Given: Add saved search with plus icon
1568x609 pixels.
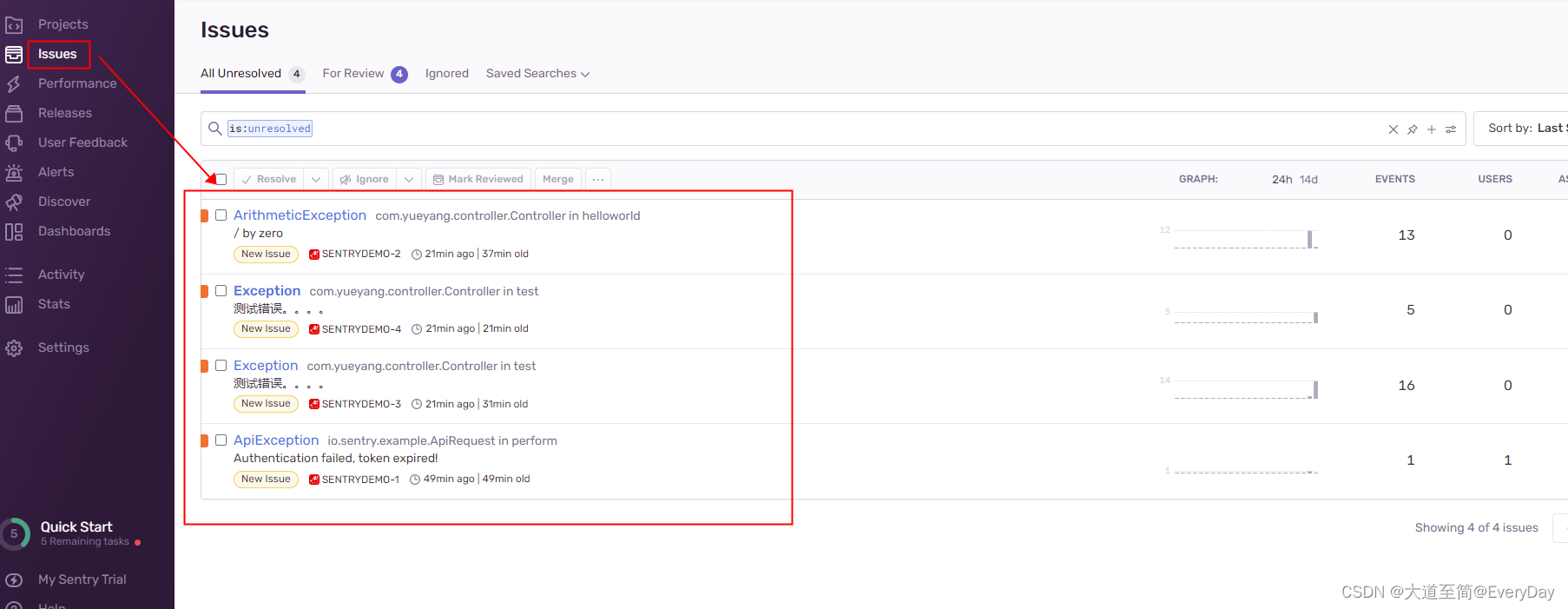Looking at the screenshot, I should pos(1432,129).
